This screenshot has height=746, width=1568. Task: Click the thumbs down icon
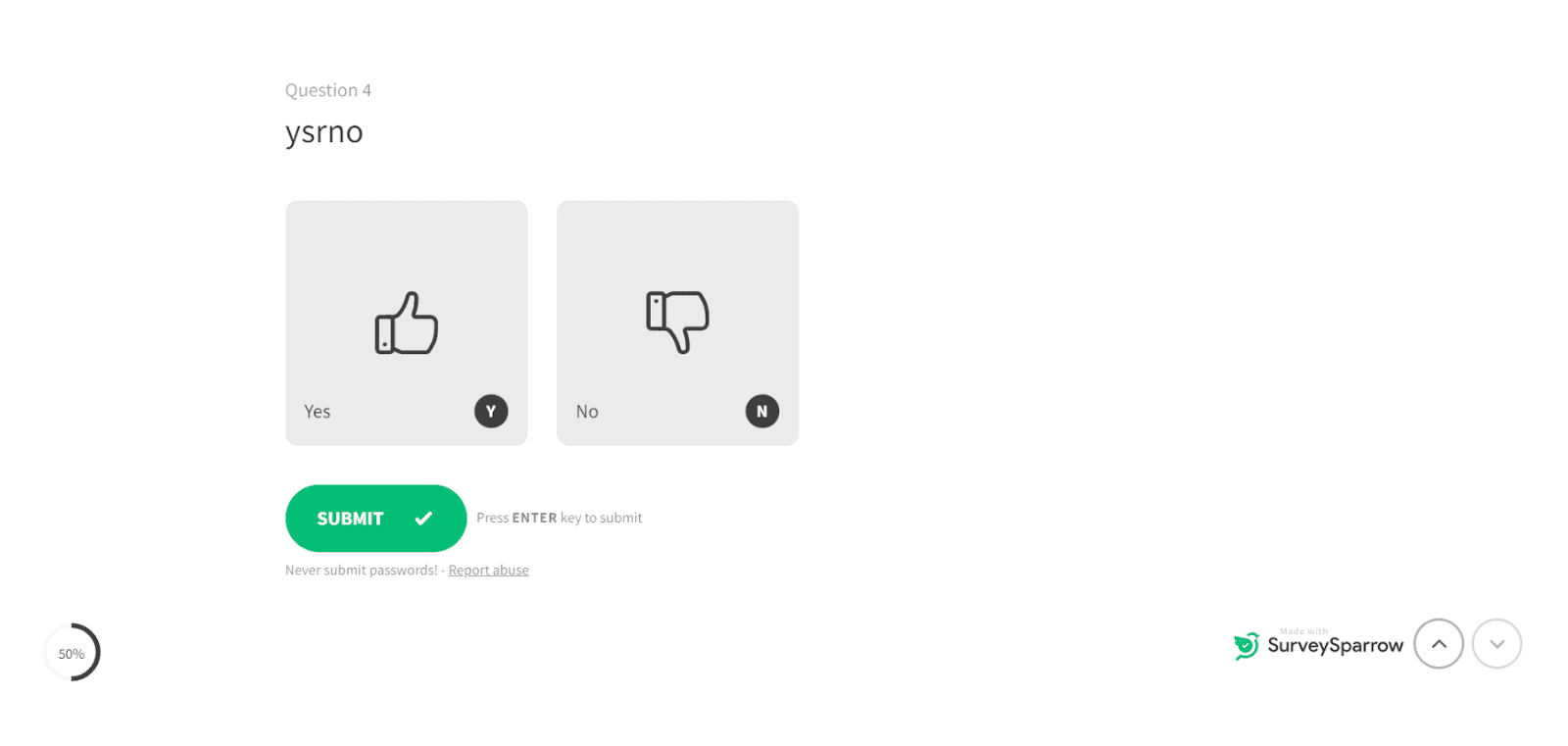(x=677, y=322)
